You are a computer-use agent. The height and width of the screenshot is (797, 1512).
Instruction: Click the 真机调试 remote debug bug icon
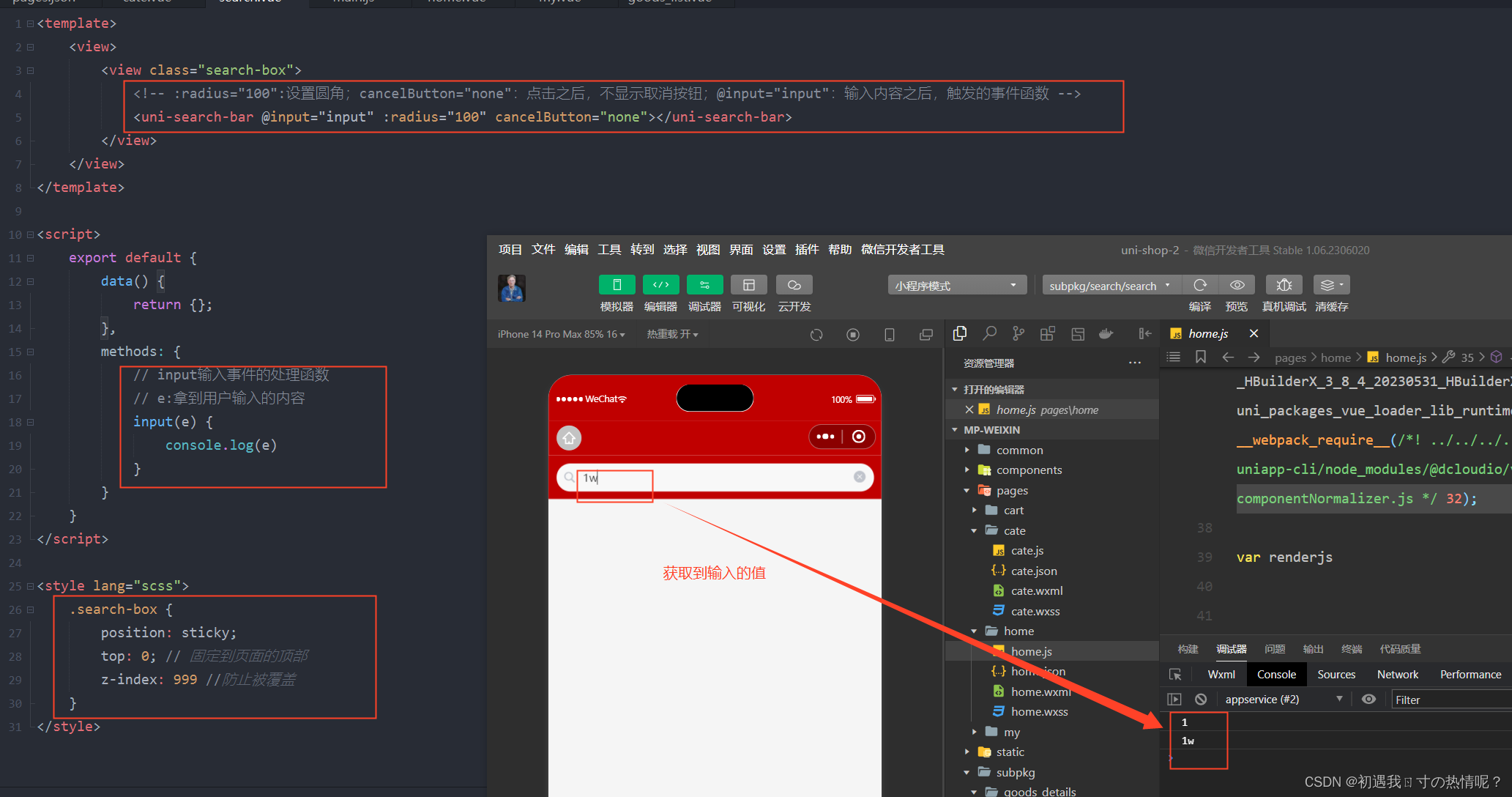tap(1284, 285)
